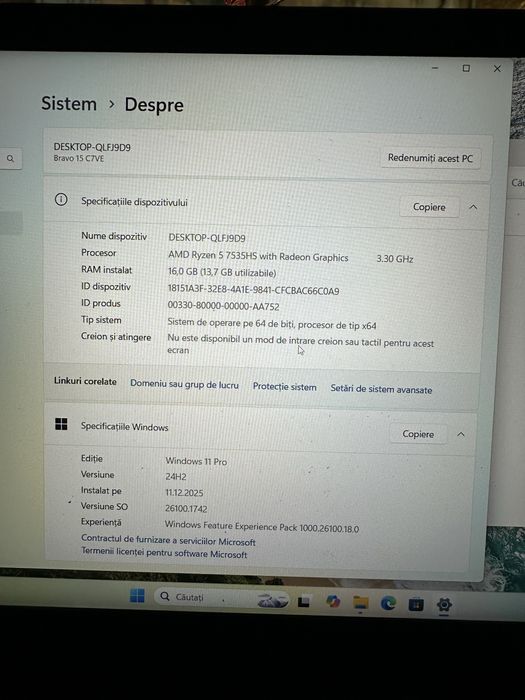Click the AMD Ryzen 5 7535HS processor value
Screen dimensions: 525x700
258,256
